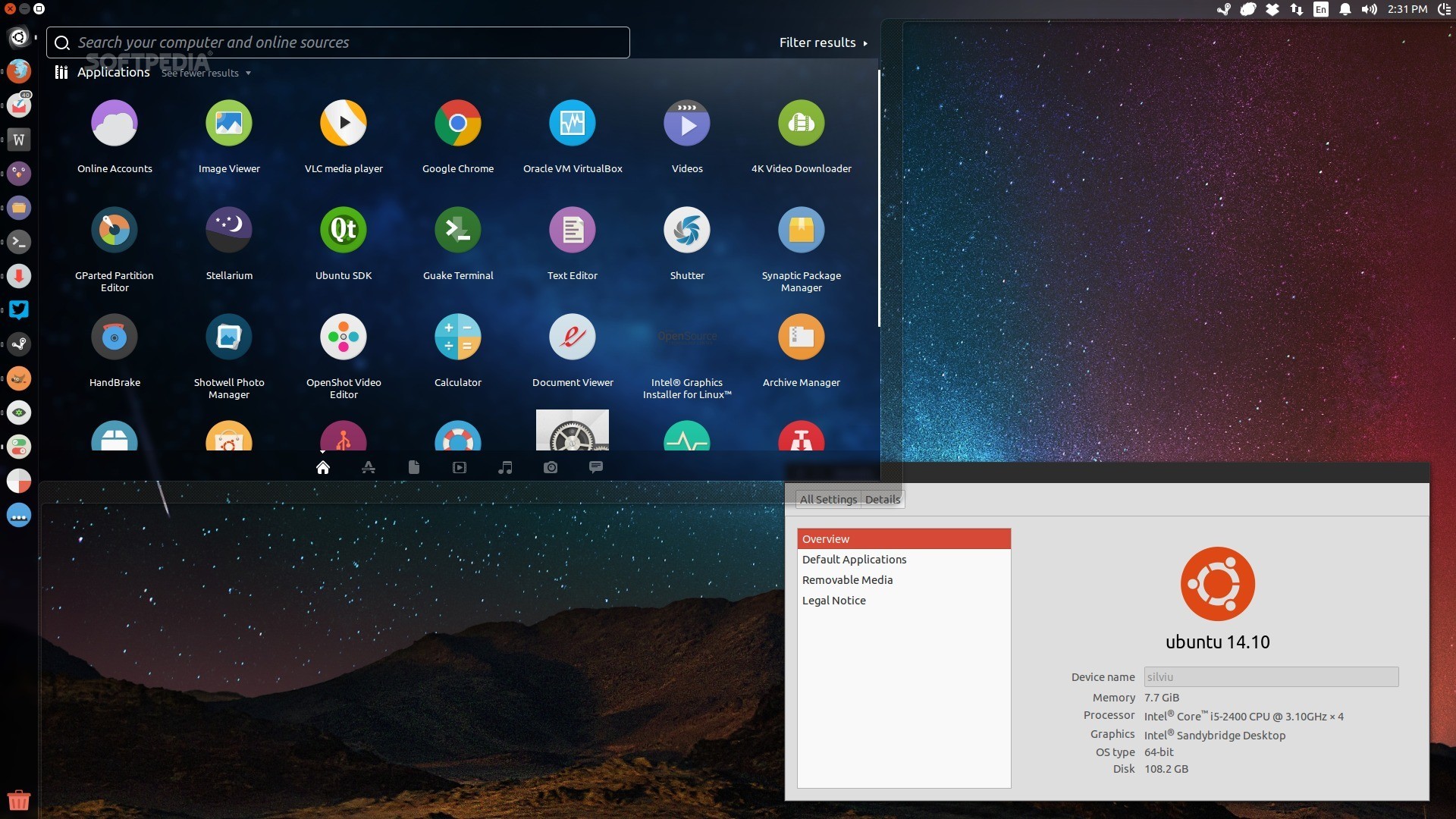Open Shutter screenshot tool
This screenshot has height=819, width=1456.
pos(686,231)
